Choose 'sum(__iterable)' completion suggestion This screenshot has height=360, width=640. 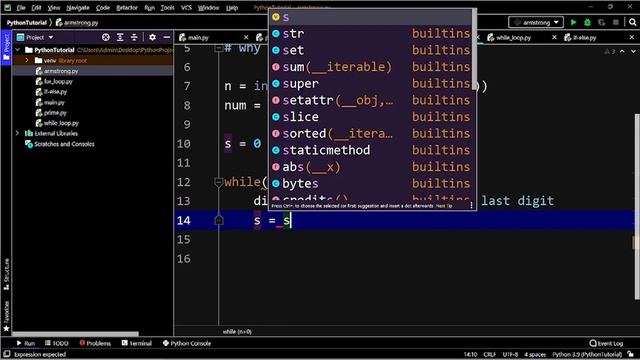pos(371,67)
